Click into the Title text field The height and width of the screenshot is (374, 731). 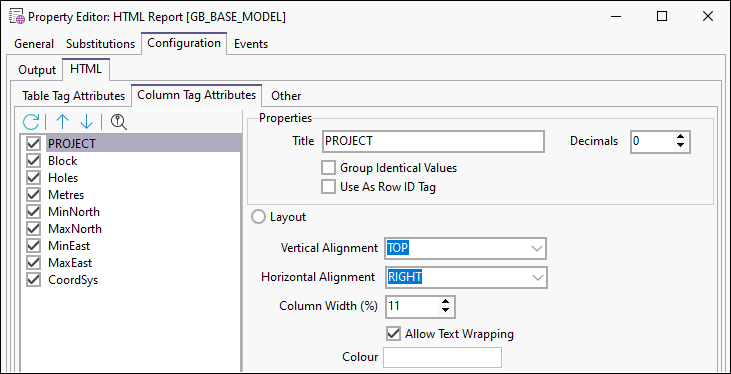point(433,141)
